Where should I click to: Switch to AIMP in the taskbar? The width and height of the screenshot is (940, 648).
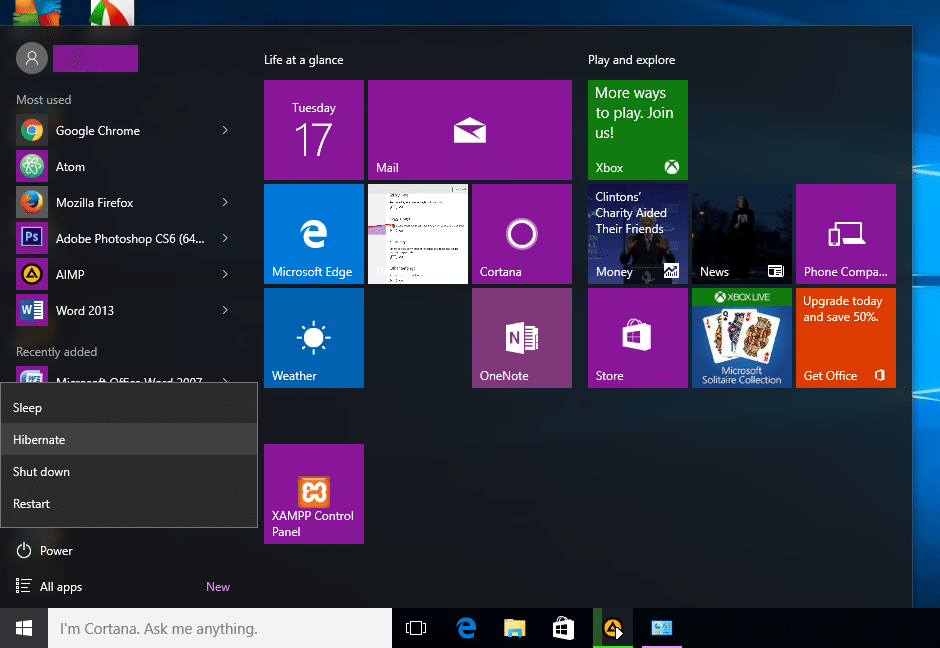[613, 628]
